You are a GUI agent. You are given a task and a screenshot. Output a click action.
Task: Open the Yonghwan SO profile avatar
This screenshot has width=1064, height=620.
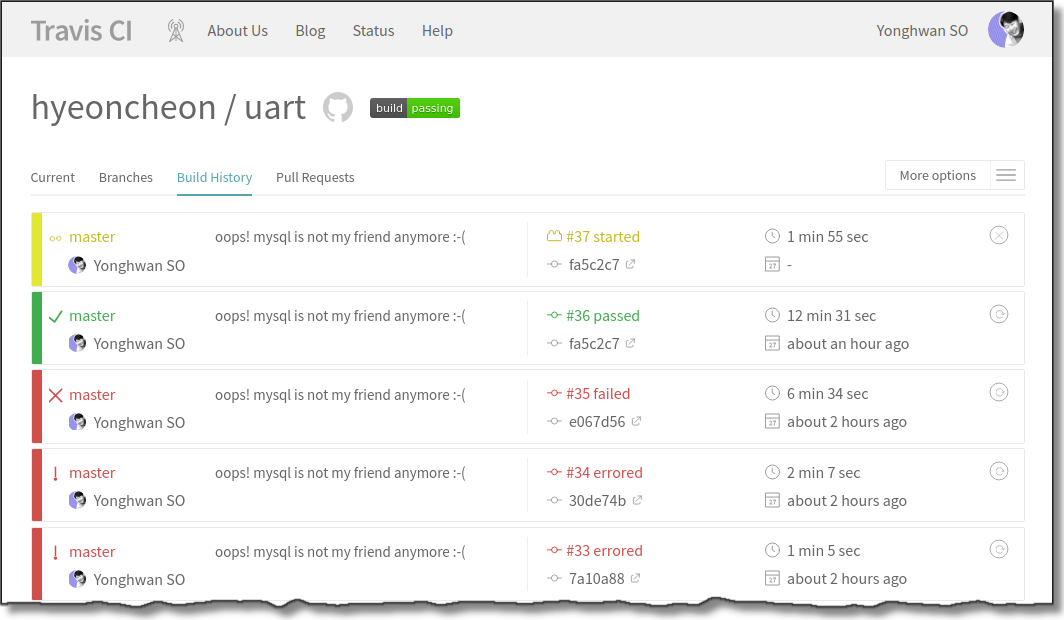pyautogui.click(x=1005, y=30)
